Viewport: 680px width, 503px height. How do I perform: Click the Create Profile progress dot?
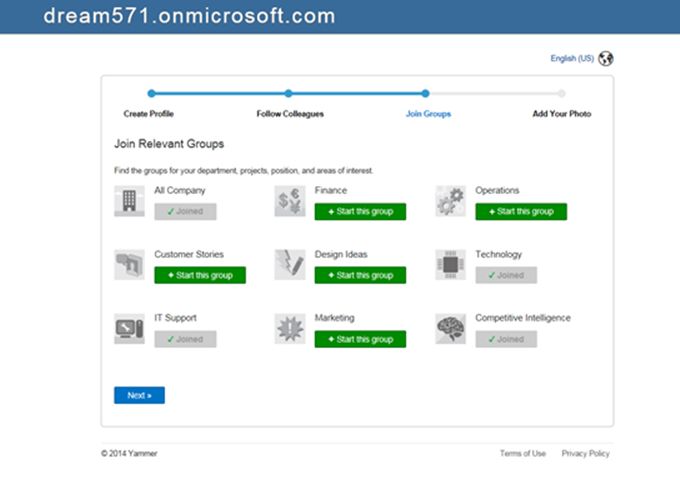(151, 93)
